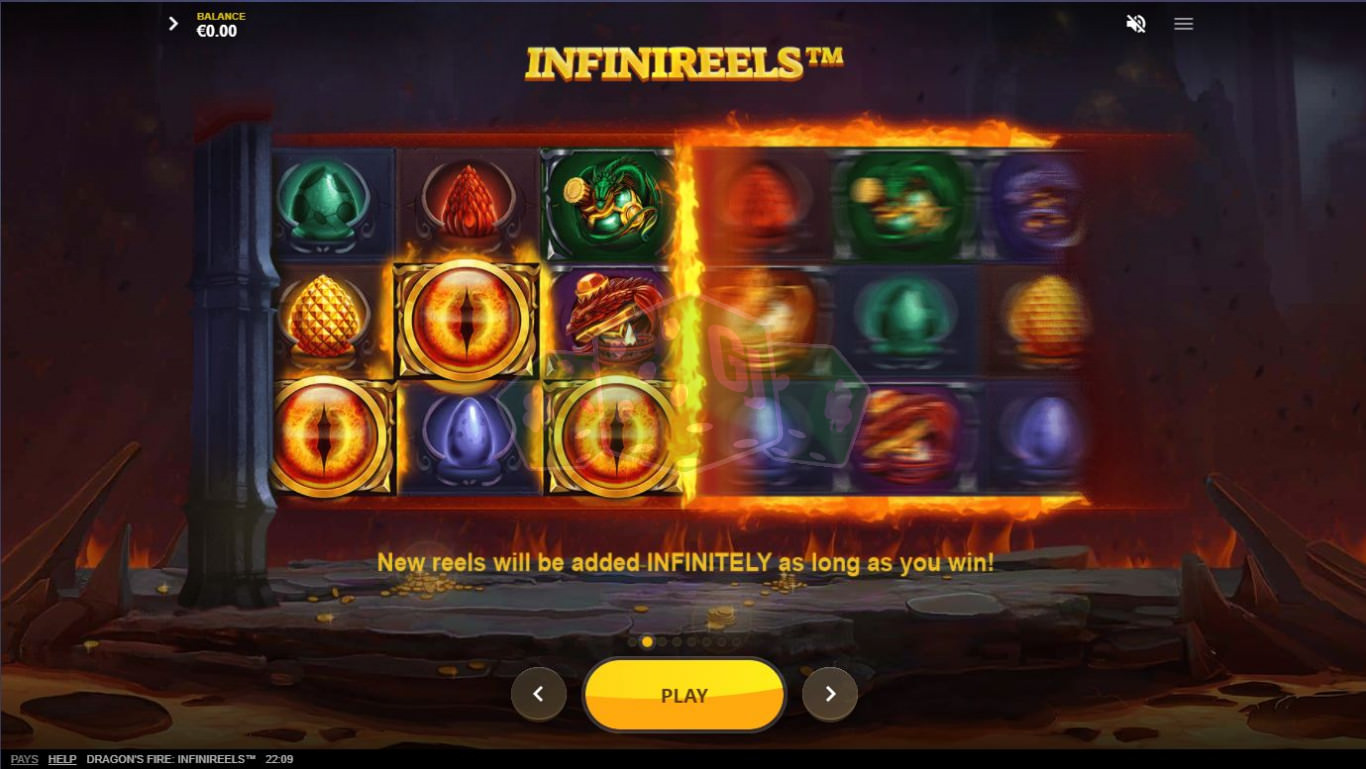The image size is (1366, 769).
Task: Click the red dragon treasure symbol
Action: [x=611, y=318]
